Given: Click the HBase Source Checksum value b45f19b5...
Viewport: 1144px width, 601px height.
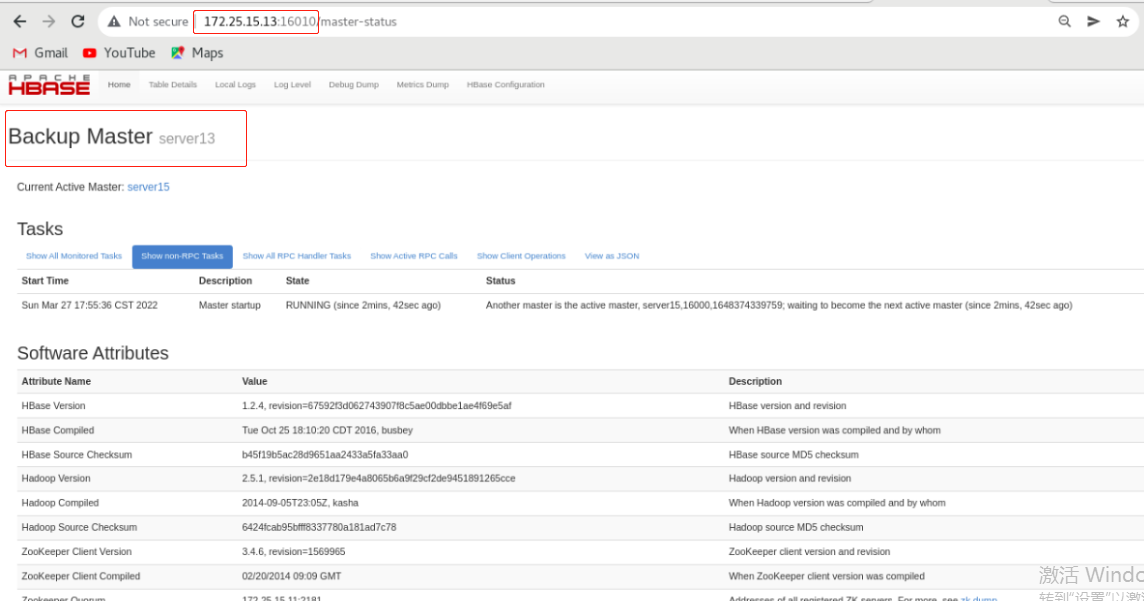Looking at the screenshot, I should point(325,454).
